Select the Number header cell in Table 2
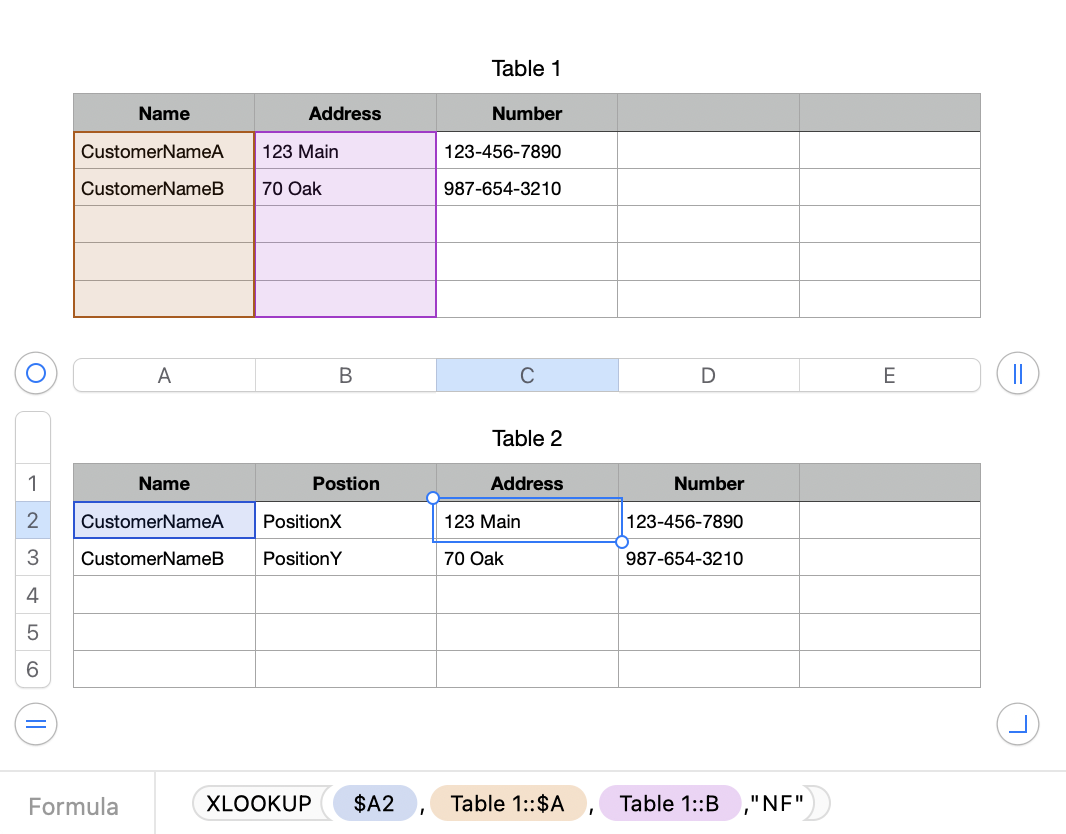Image resolution: width=1066 pixels, height=834 pixels. pos(708,483)
